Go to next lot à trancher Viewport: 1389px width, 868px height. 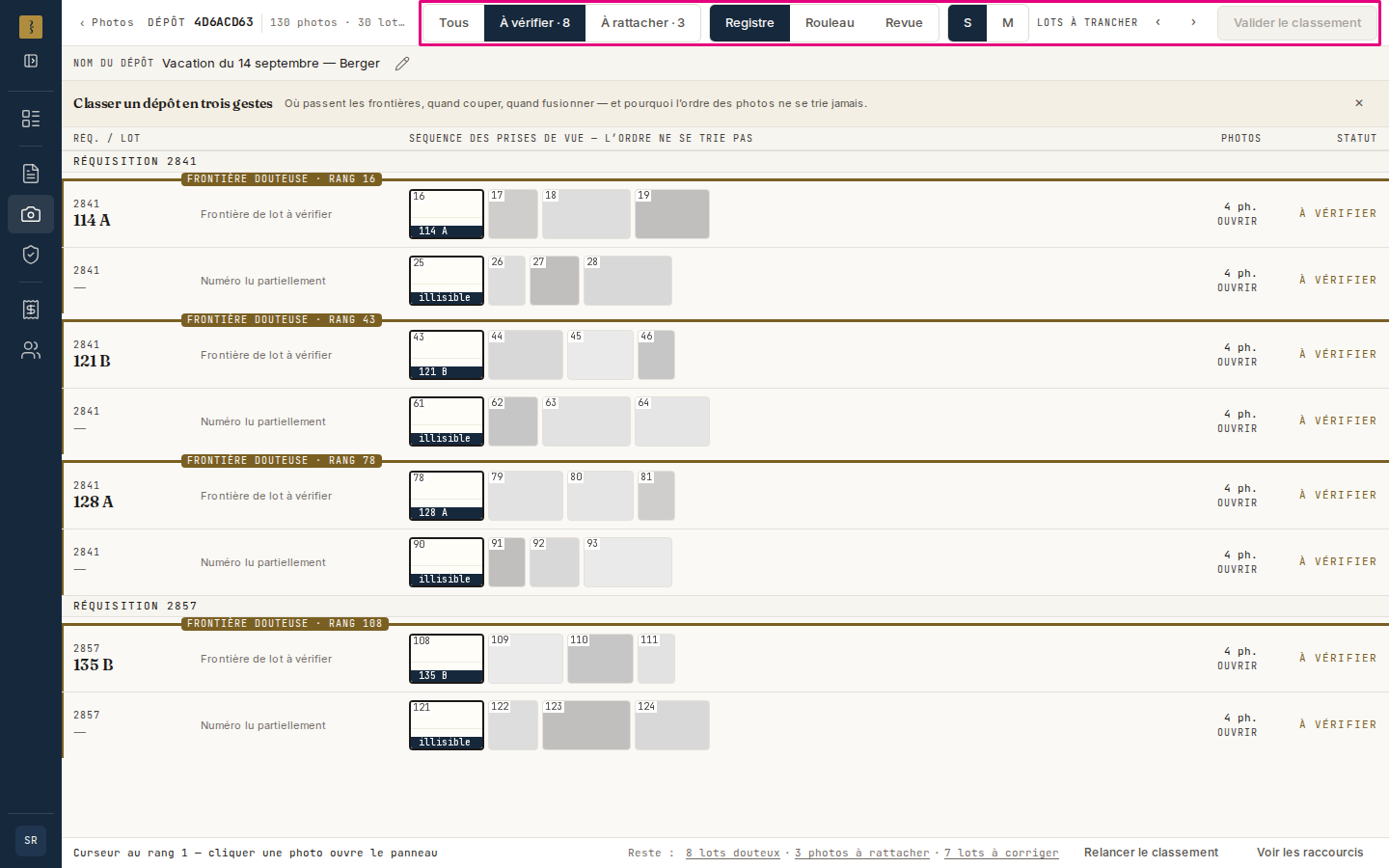pos(1193,22)
